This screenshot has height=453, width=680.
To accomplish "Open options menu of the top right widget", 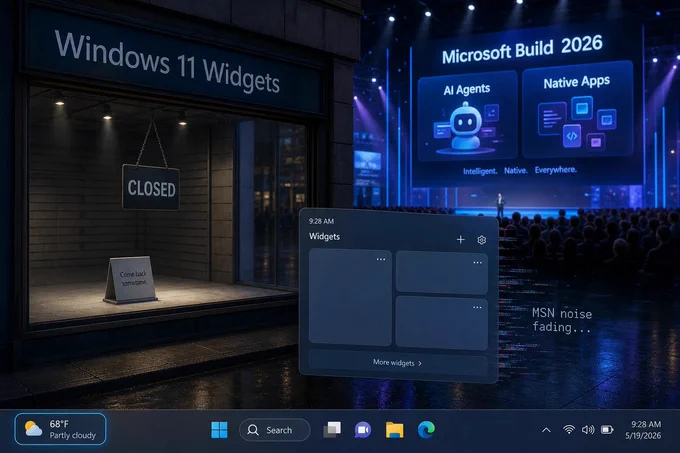I will pos(477,262).
